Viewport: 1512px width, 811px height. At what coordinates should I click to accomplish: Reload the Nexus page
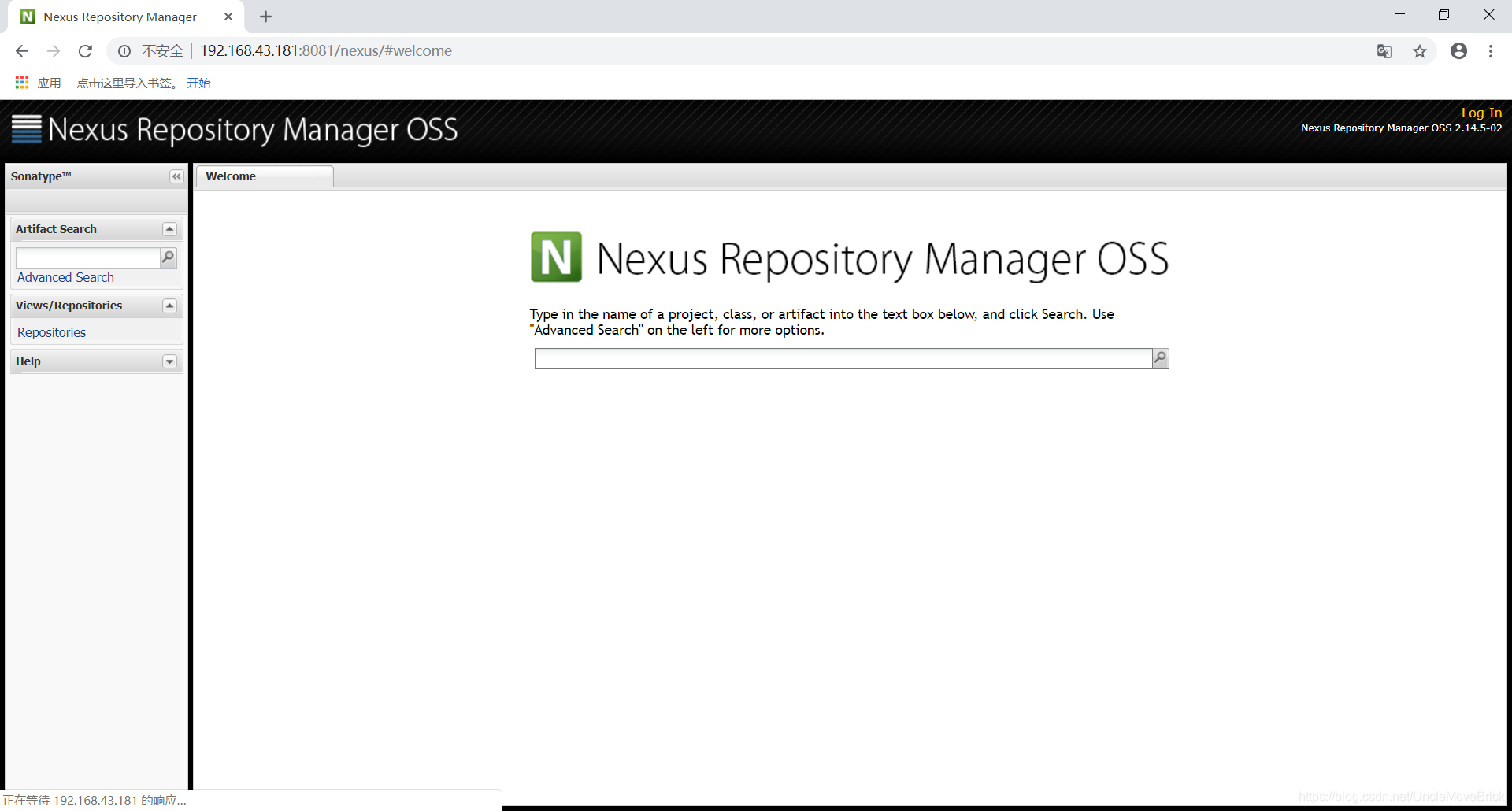85,51
